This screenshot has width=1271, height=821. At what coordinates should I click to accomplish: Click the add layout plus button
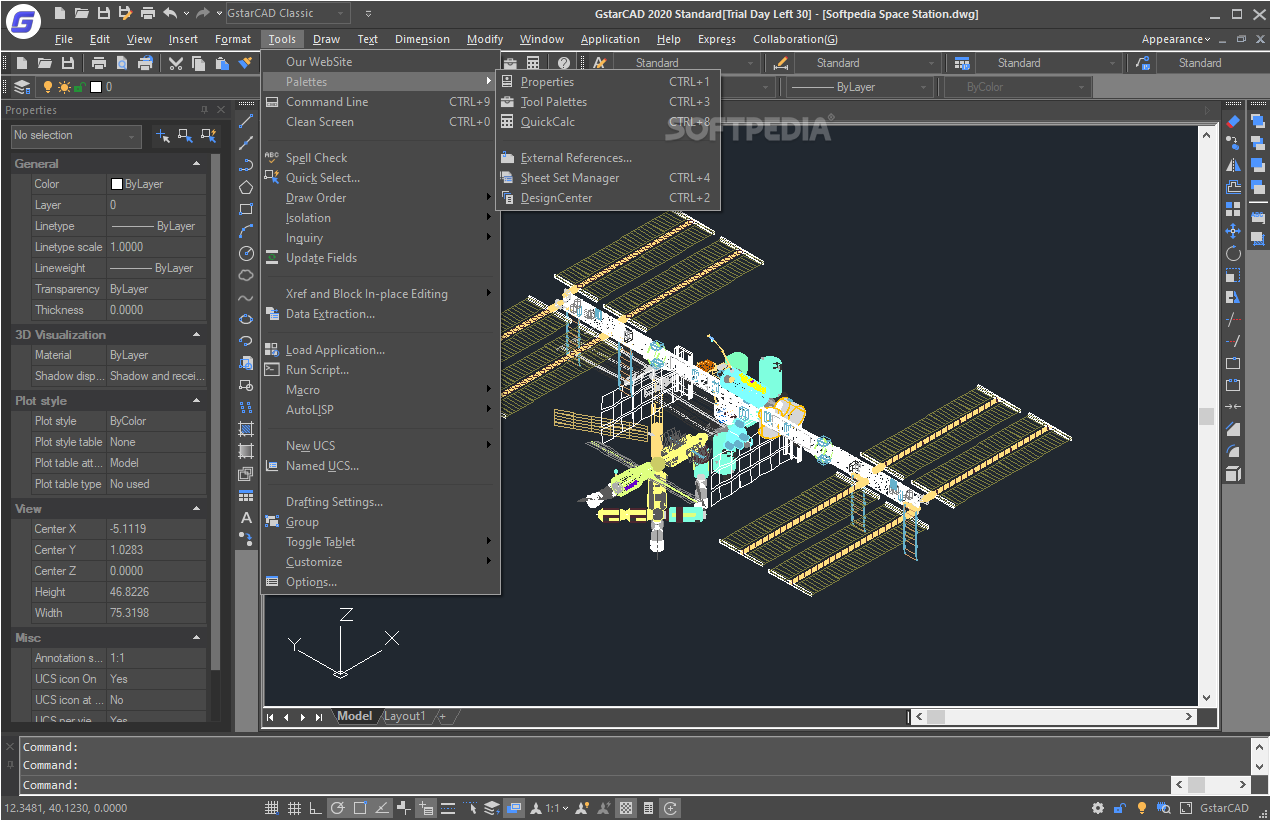[x=442, y=716]
